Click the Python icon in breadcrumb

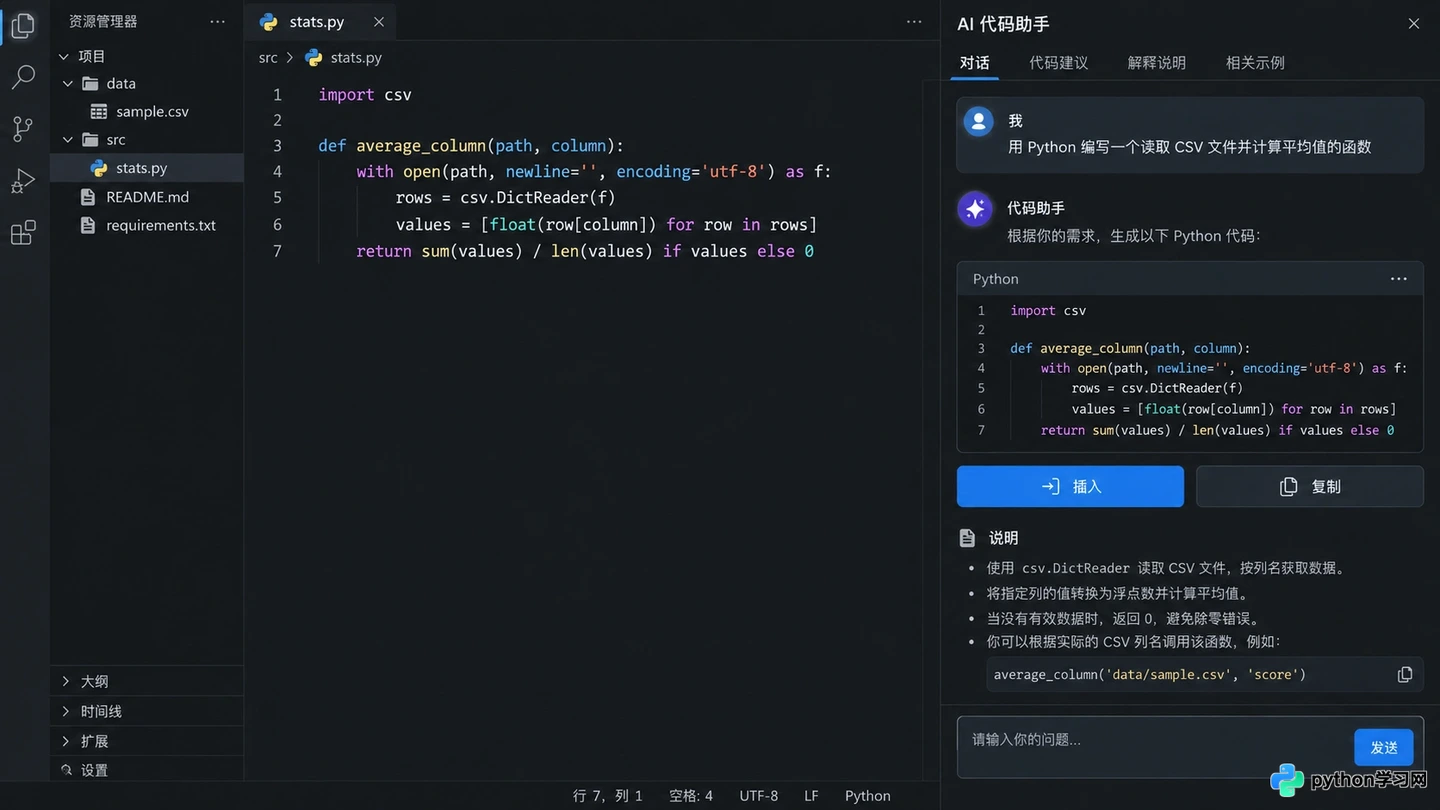314,58
